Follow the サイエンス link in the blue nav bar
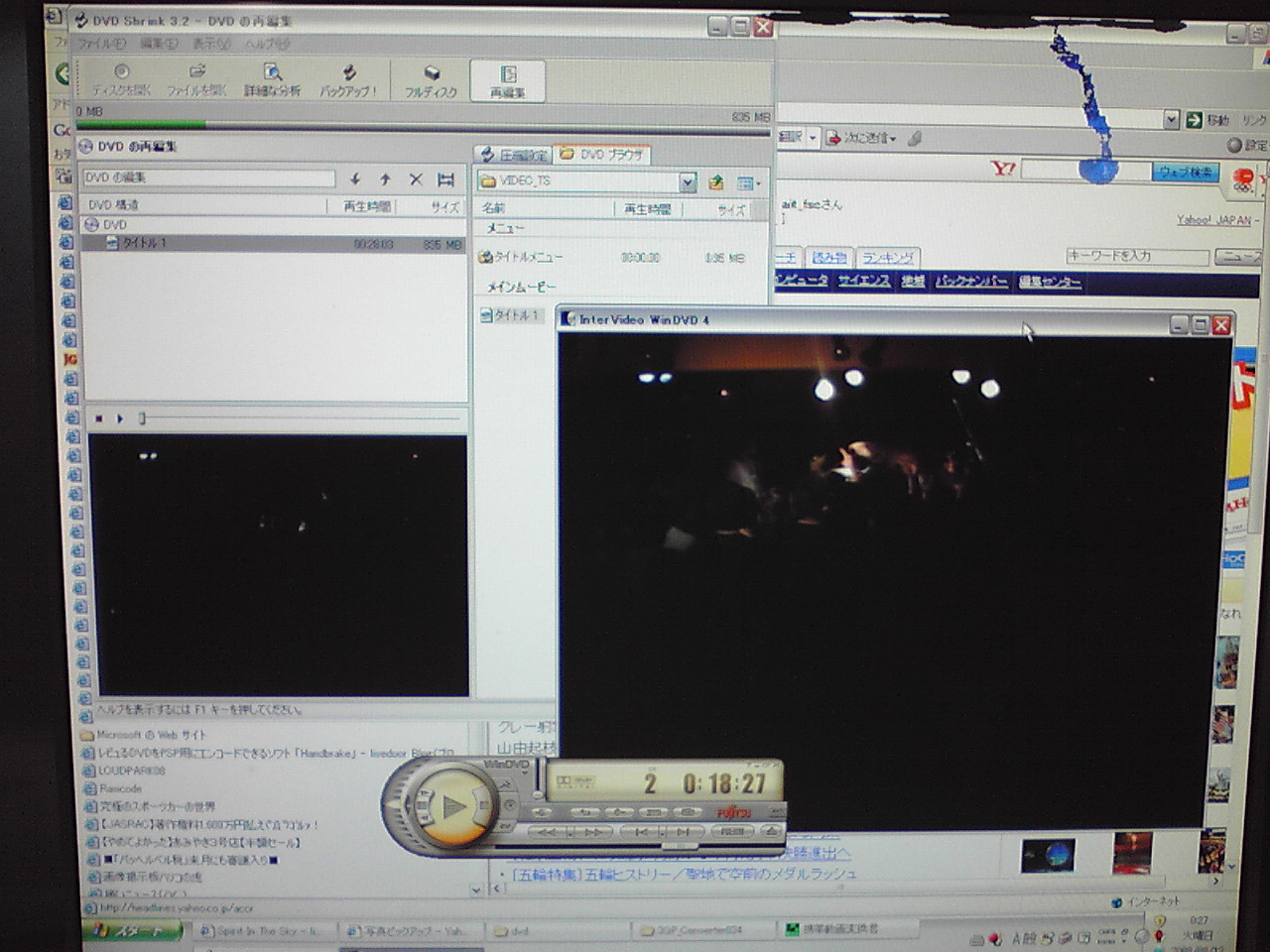 863,282
